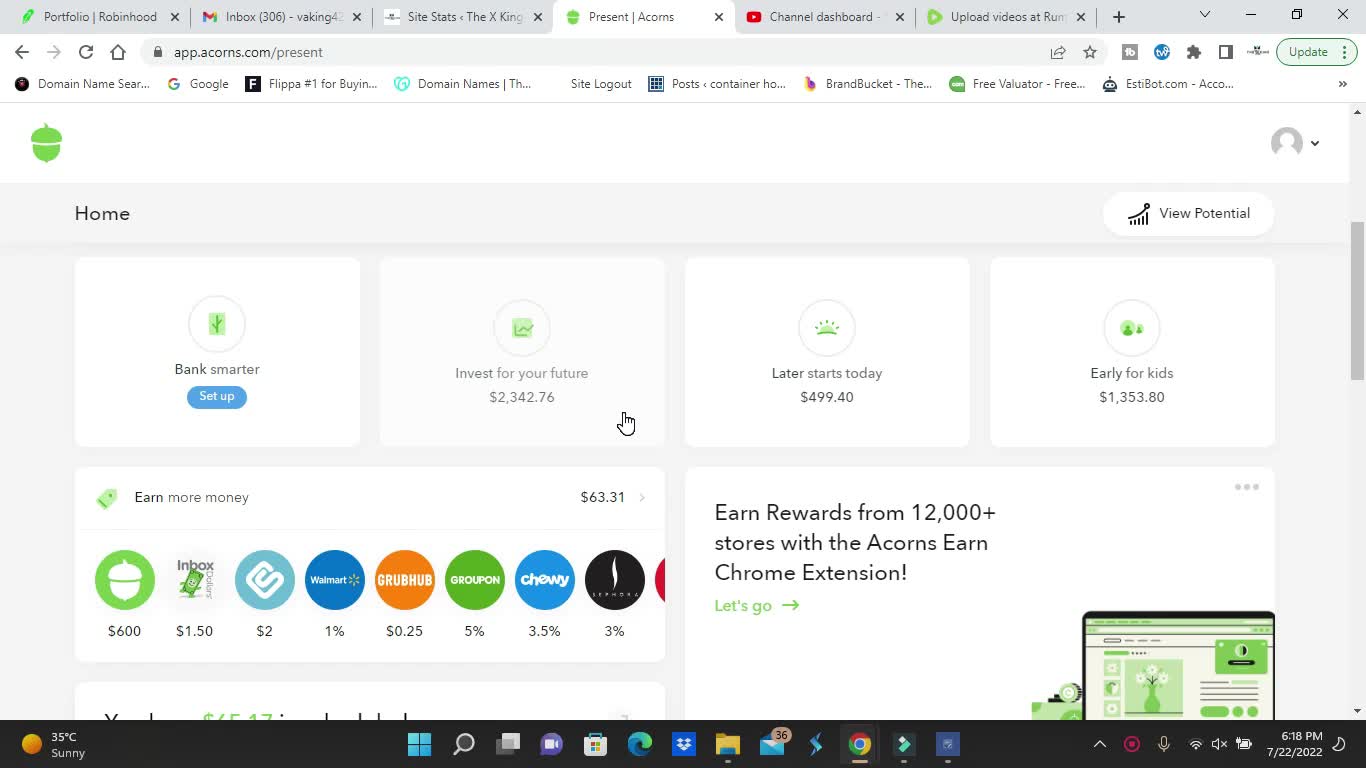Image resolution: width=1366 pixels, height=768 pixels.
Task: Share this page icon in address bar
Action: click(1058, 52)
